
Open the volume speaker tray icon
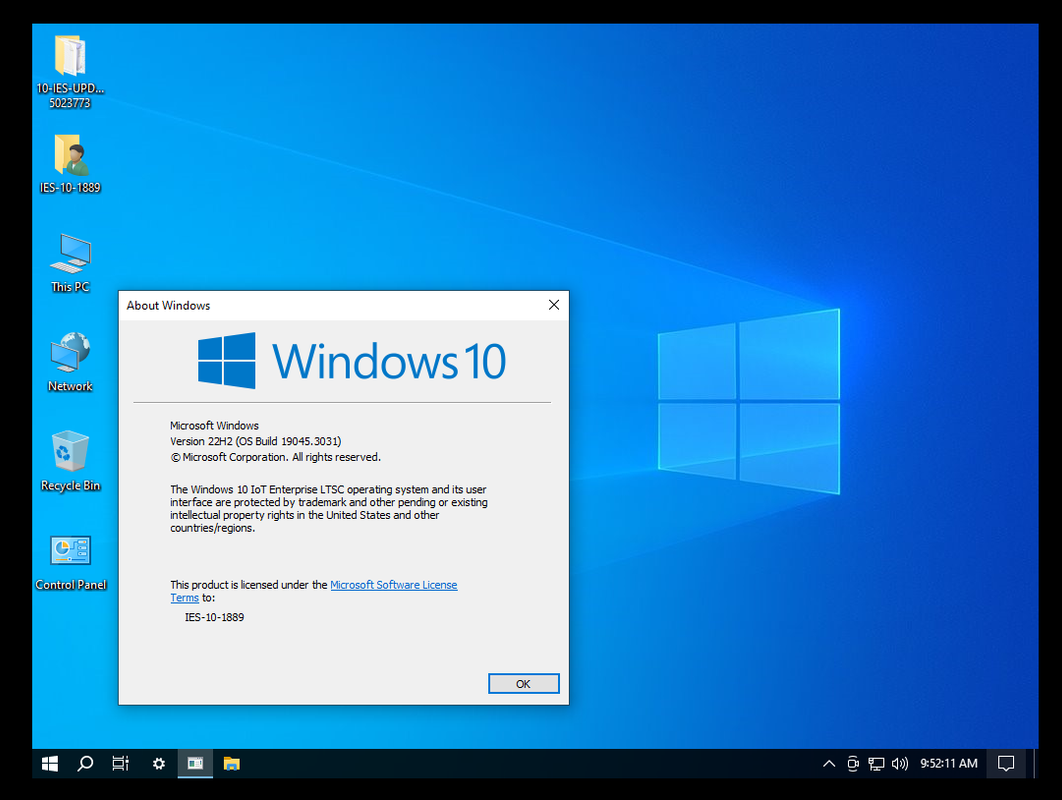tap(900, 763)
